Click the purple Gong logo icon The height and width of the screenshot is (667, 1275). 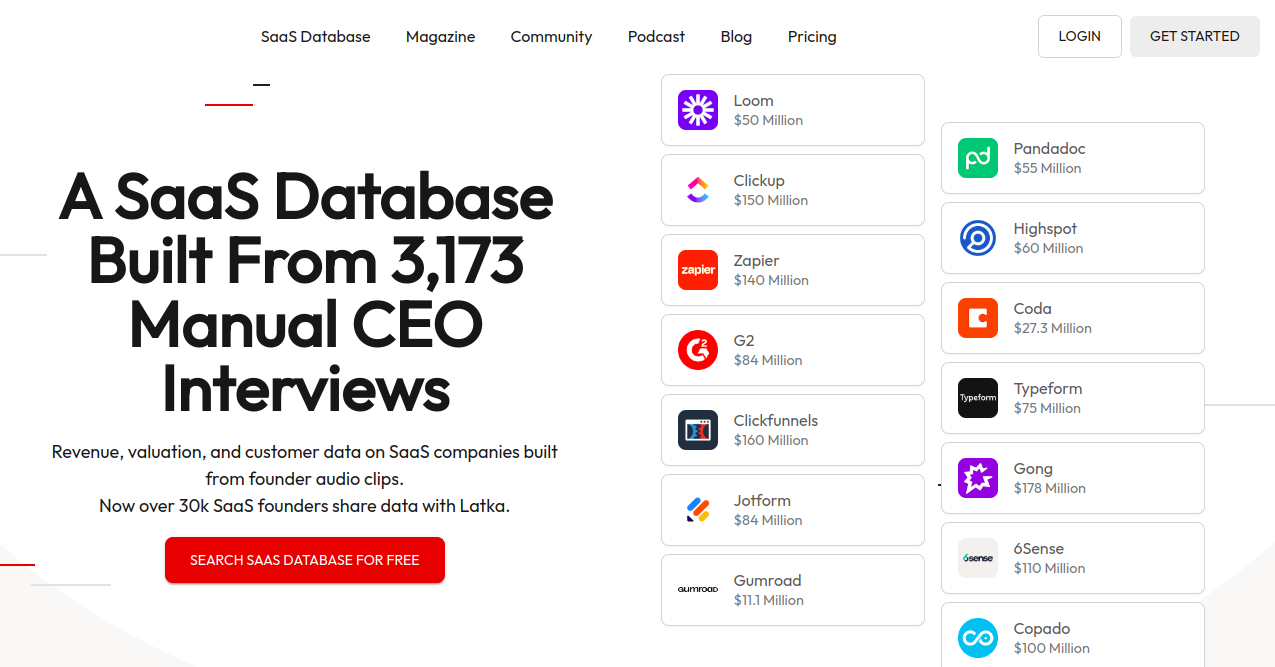pos(978,478)
